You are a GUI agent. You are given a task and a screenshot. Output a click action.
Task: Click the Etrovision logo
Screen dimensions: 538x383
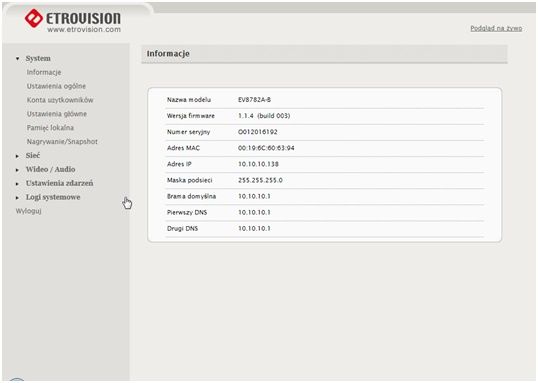pyautogui.click(x=72, y=21)
